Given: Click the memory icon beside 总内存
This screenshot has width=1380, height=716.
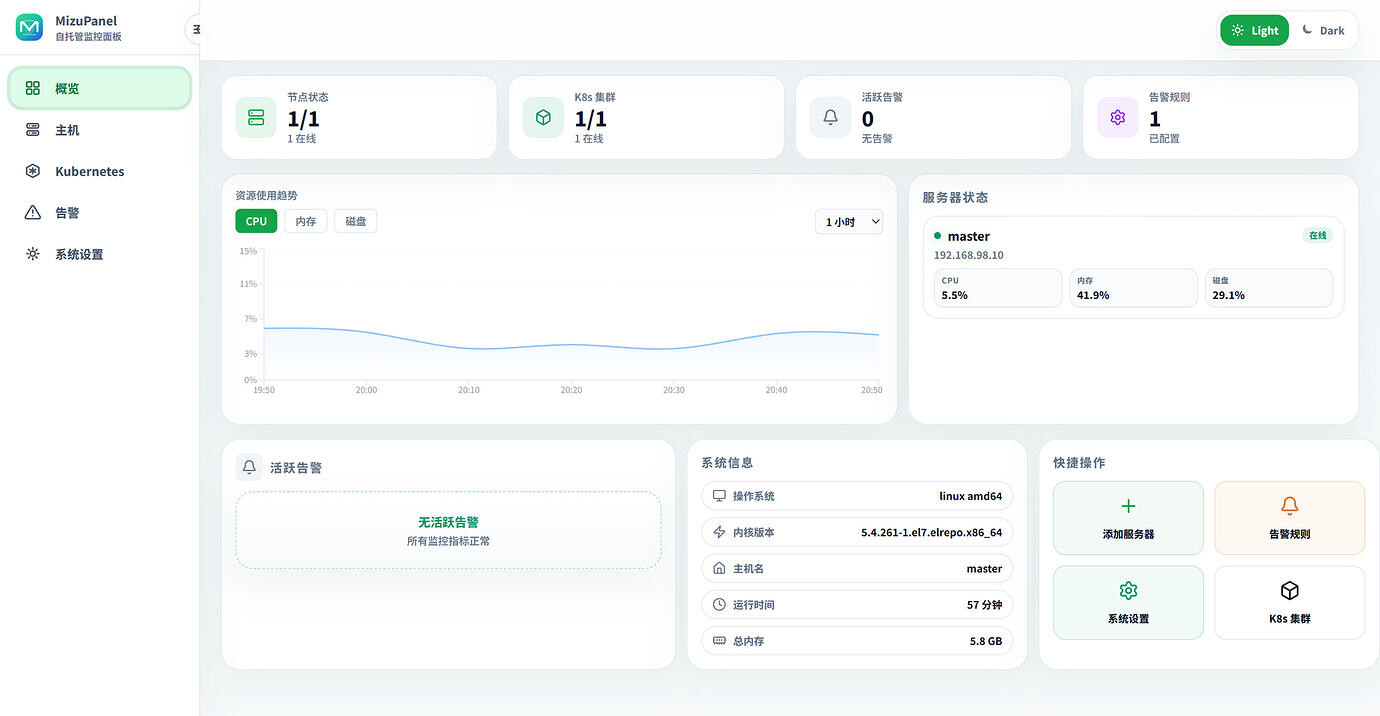Looking at the screenshot, I should click(719, 640).
